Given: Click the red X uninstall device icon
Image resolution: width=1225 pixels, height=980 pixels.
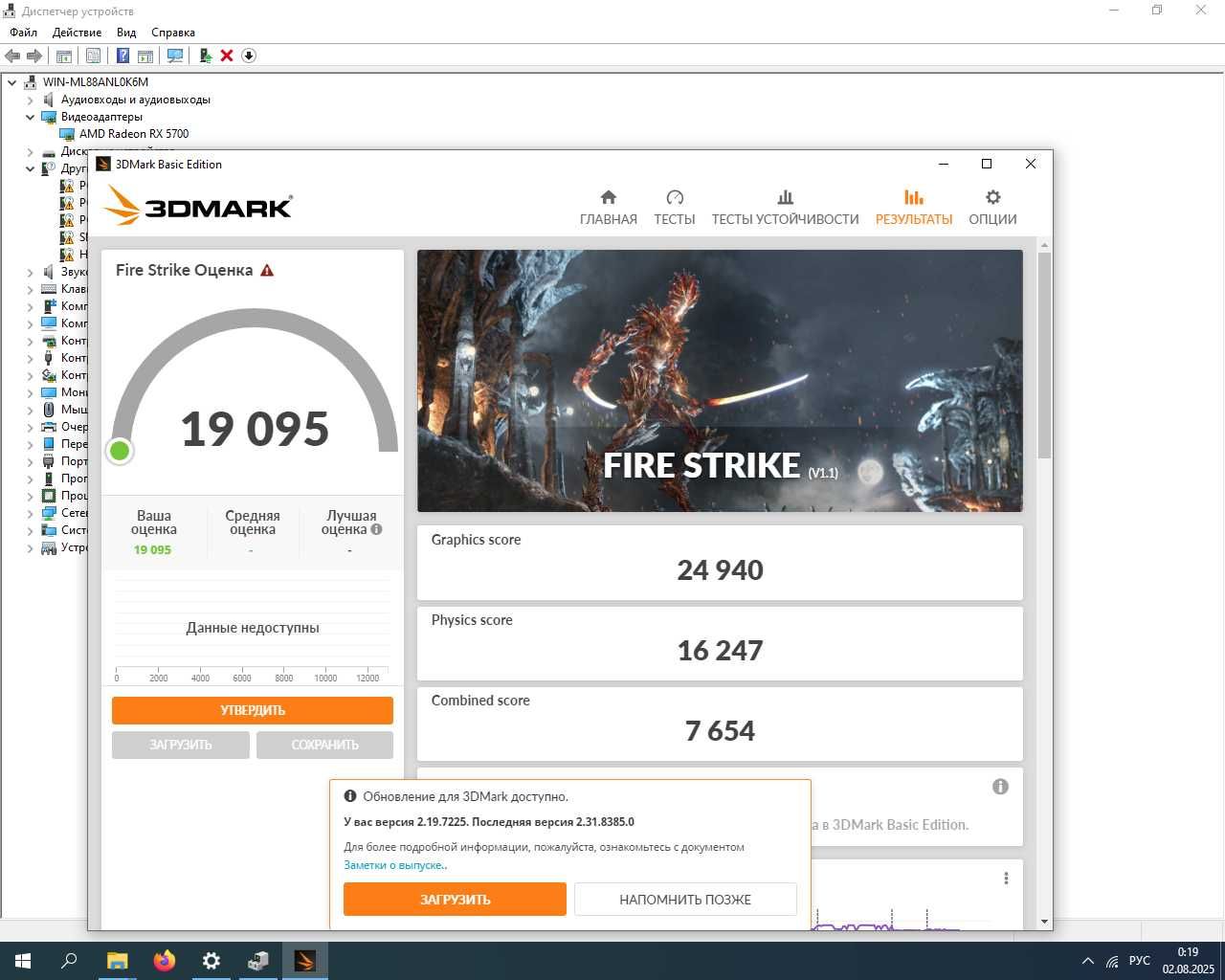Looking at the screenshot, I should 227,56.
